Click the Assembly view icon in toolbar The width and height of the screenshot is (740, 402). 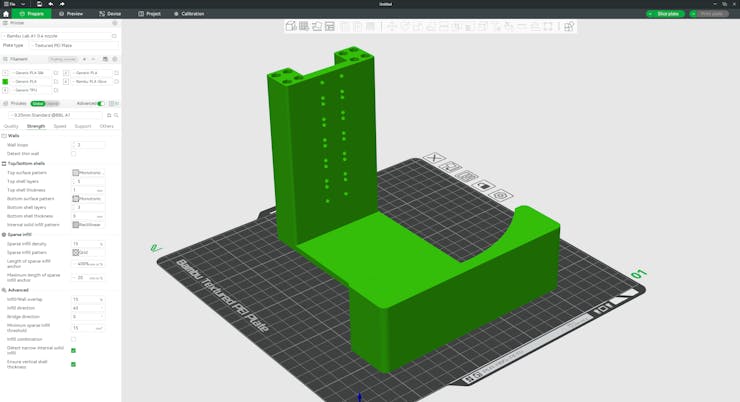pos(569,26)
